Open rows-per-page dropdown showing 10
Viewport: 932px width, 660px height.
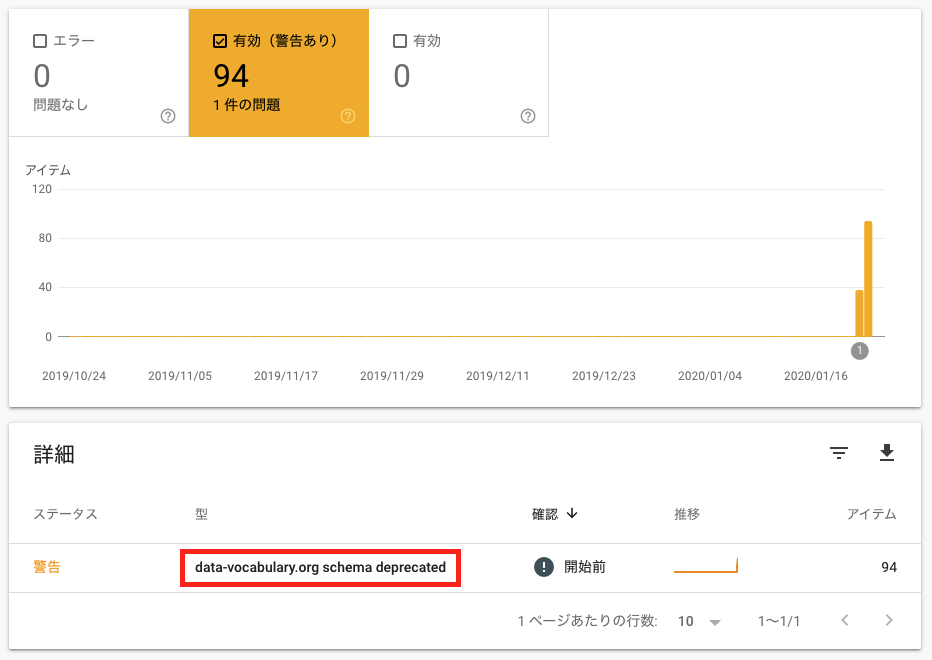coord(699,621)
